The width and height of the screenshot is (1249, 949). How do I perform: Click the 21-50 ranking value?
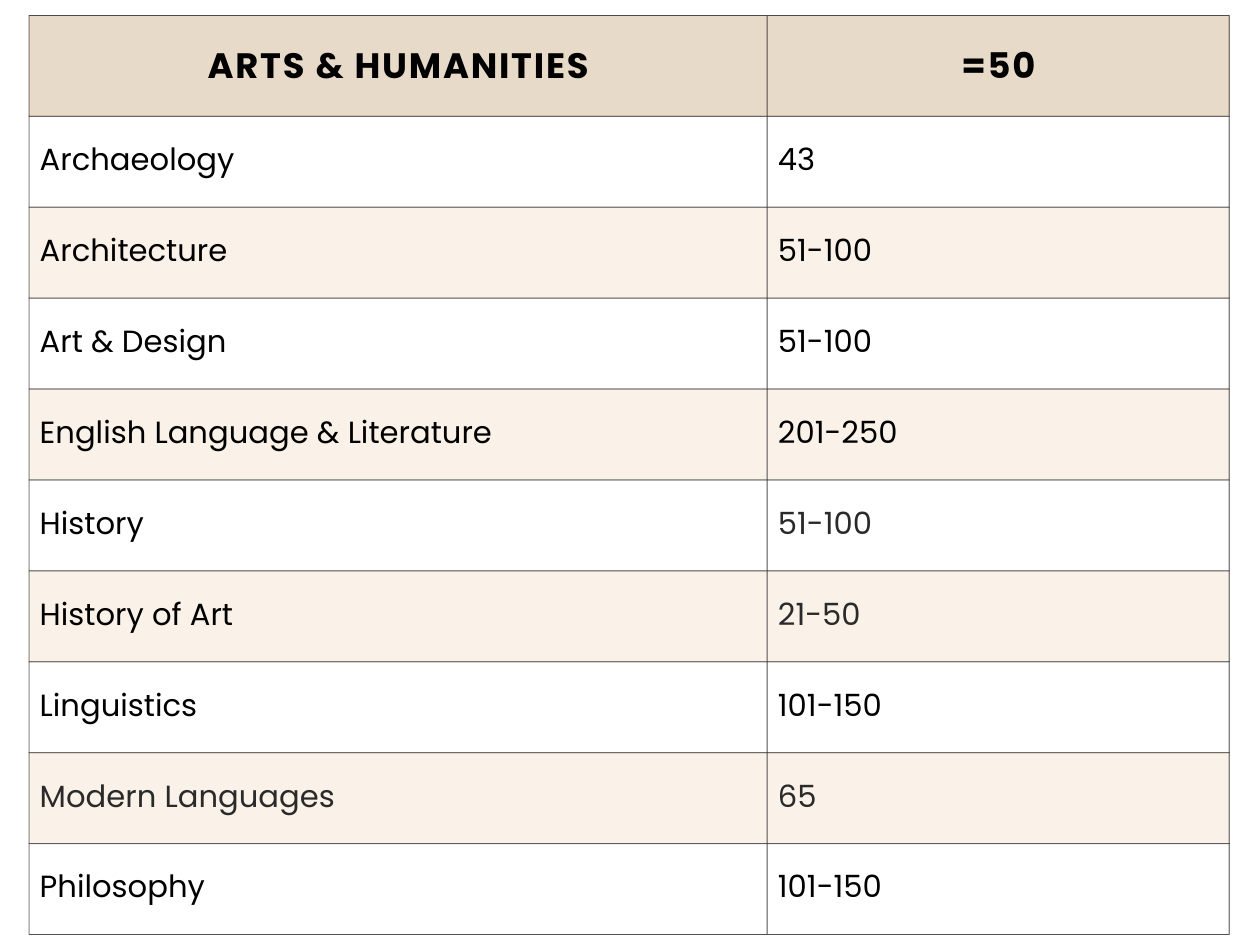(x=818, y=615)
